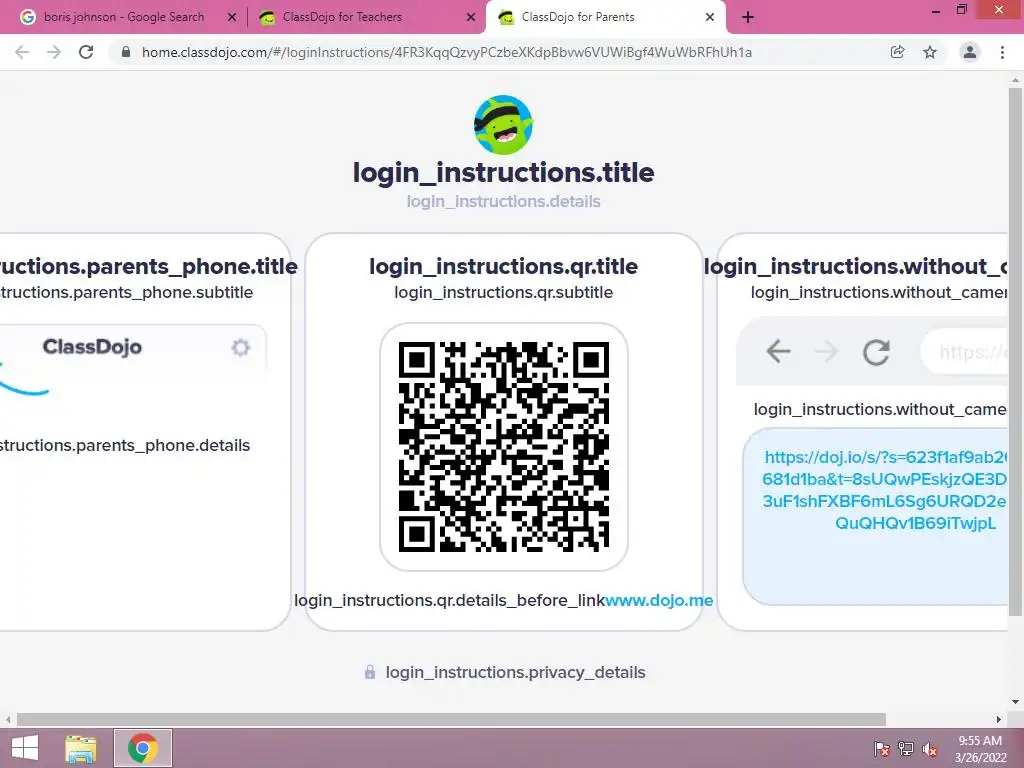Screen dimensions: 1024x768
Task: Click the lock icon in address bar
Action: (126, 52)
